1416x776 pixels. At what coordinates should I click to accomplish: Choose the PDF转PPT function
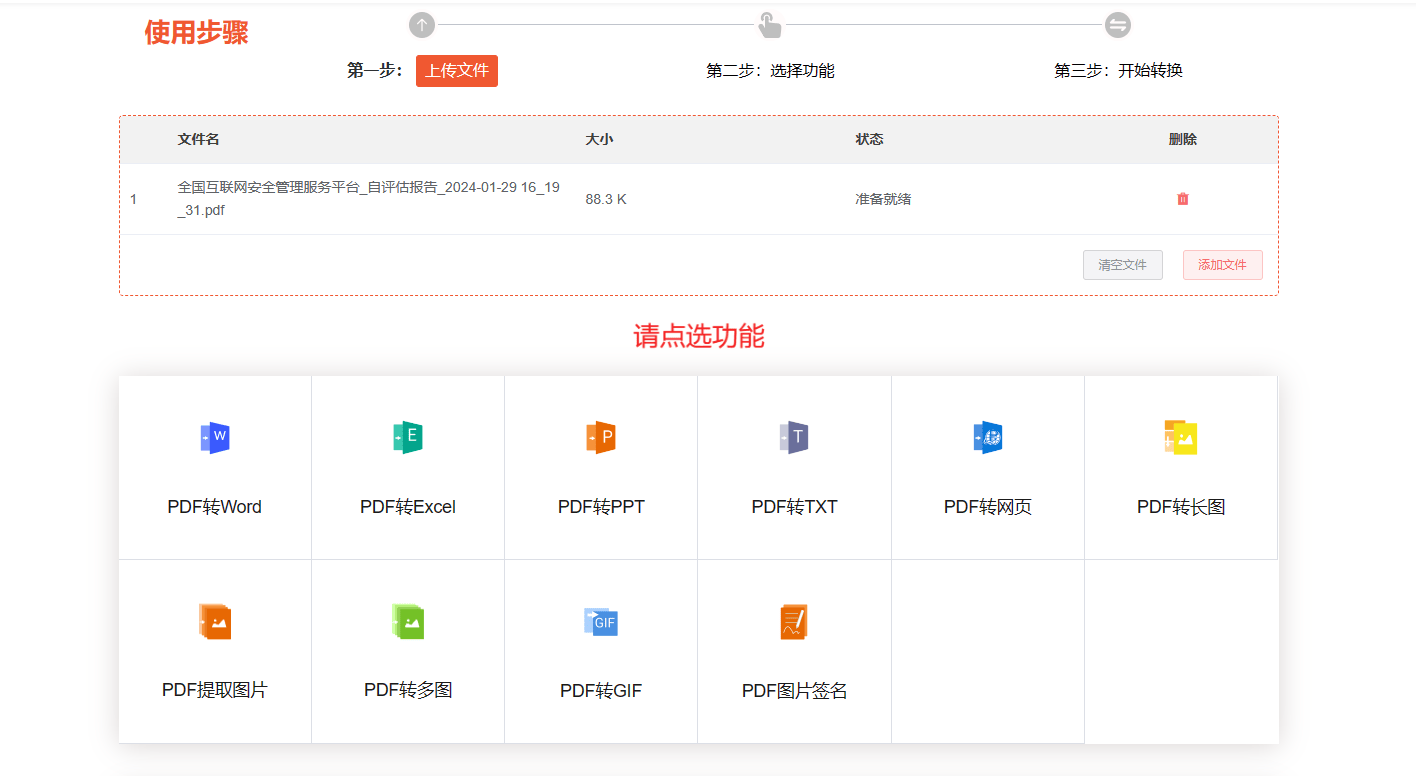600,437
